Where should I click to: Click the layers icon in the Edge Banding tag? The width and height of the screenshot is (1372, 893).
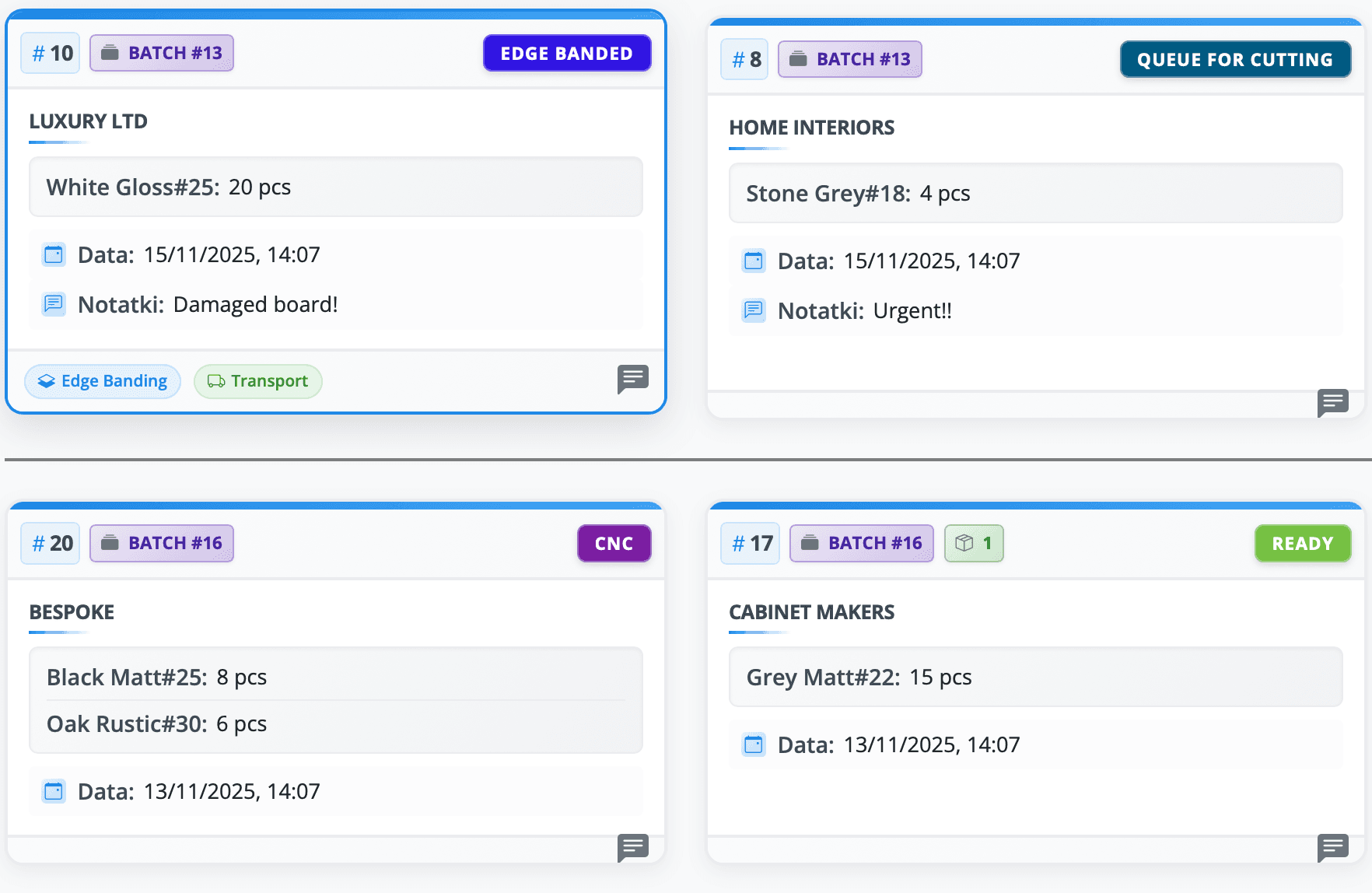coord(45,381)
